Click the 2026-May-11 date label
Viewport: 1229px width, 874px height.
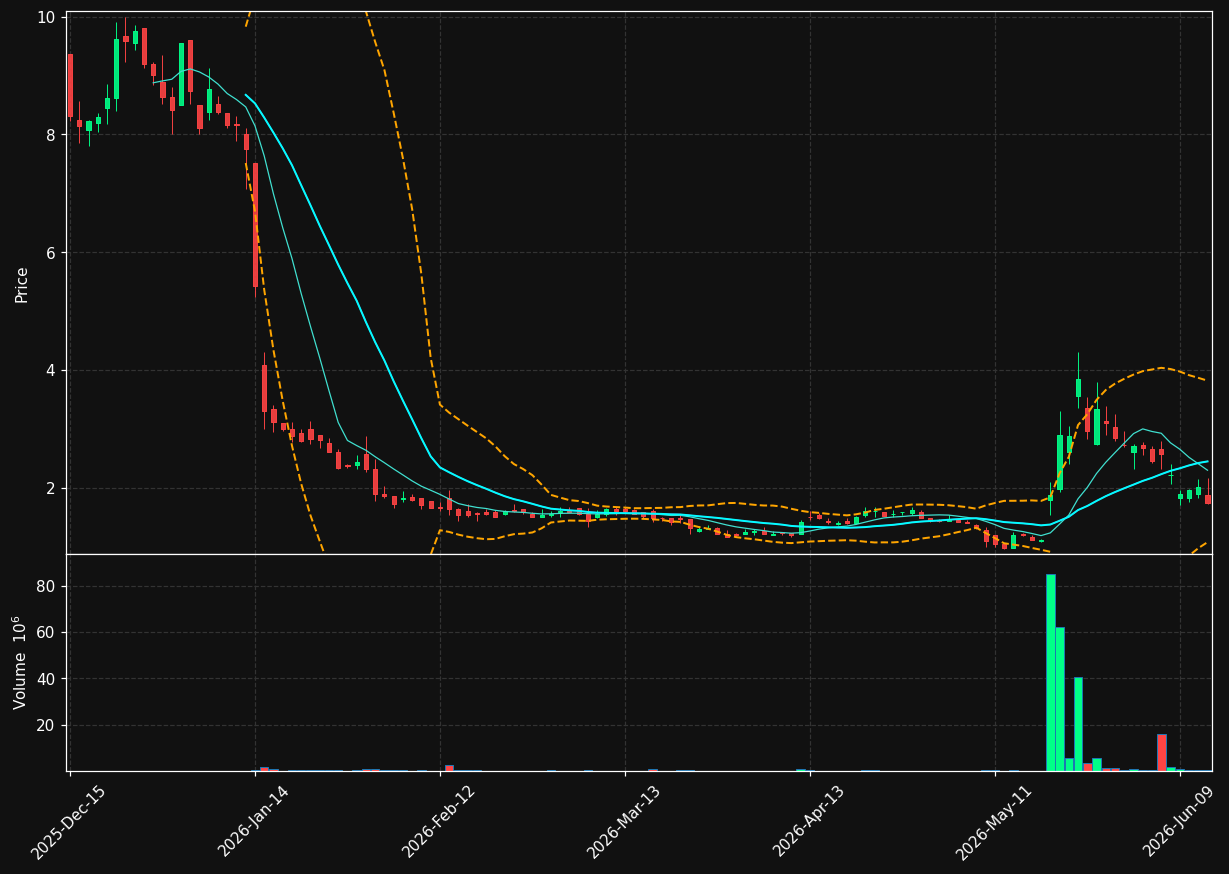[994, 822]
